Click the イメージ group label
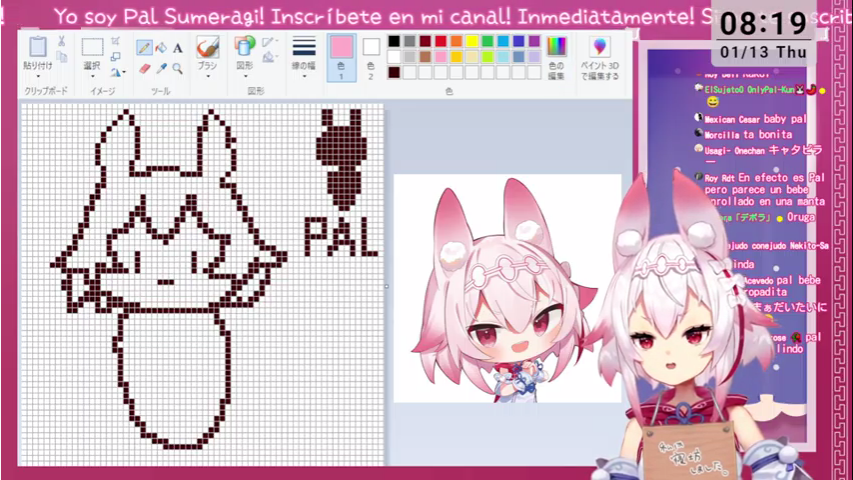853x480 pixels. coord(103,91)
